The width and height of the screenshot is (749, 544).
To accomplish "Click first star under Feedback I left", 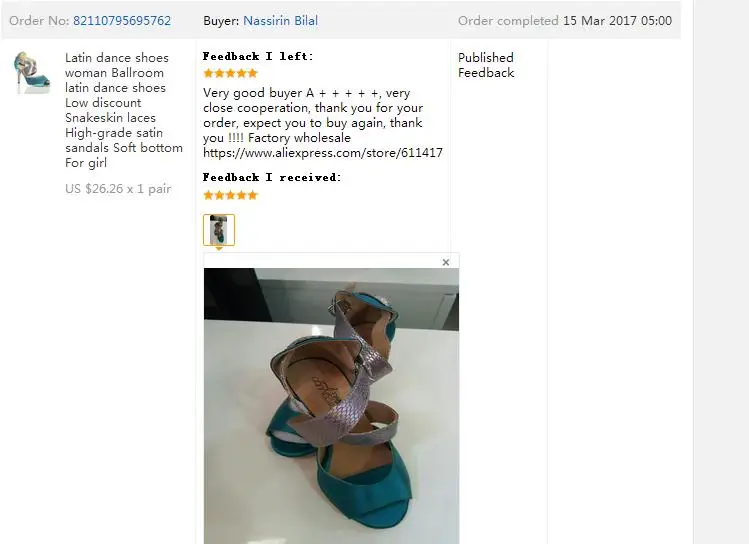I will pyautogui.click(x=208, y=73).
